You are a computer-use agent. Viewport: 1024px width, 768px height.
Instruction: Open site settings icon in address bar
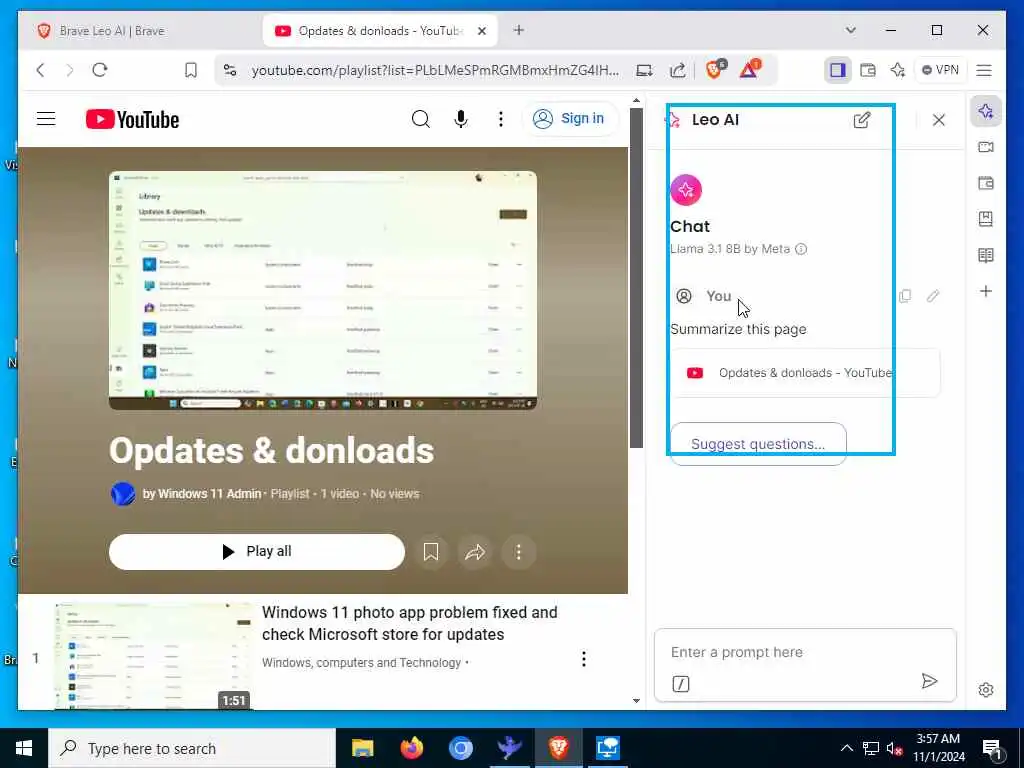[230, 70]
